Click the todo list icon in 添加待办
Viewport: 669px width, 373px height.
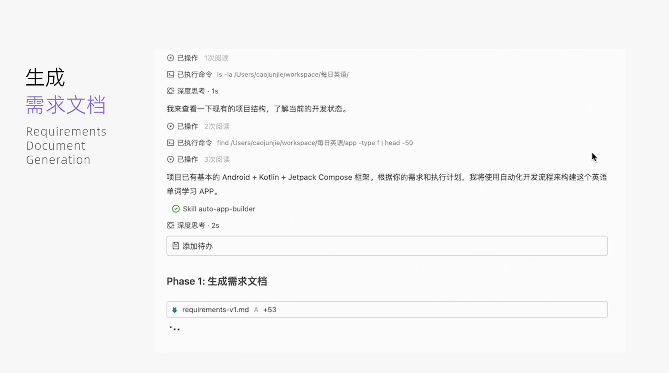(175, 246)
